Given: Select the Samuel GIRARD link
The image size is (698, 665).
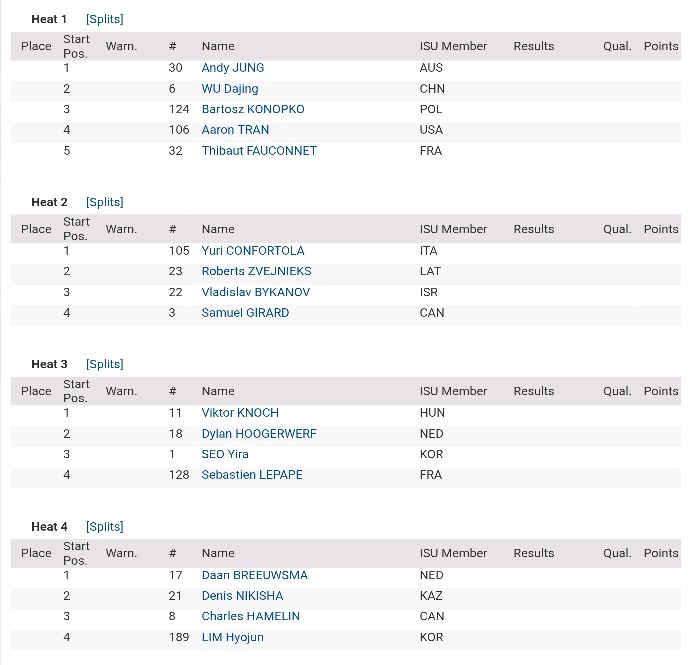Looking at the screenshot, I should pos(245,312).
